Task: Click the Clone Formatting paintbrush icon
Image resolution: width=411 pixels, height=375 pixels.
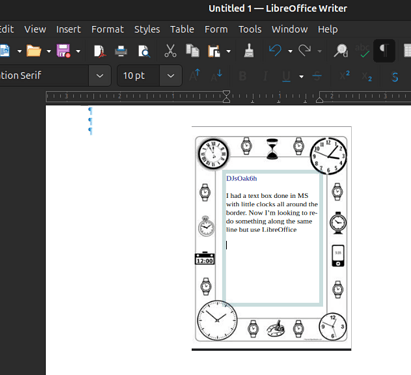Action: pos(249,51)
